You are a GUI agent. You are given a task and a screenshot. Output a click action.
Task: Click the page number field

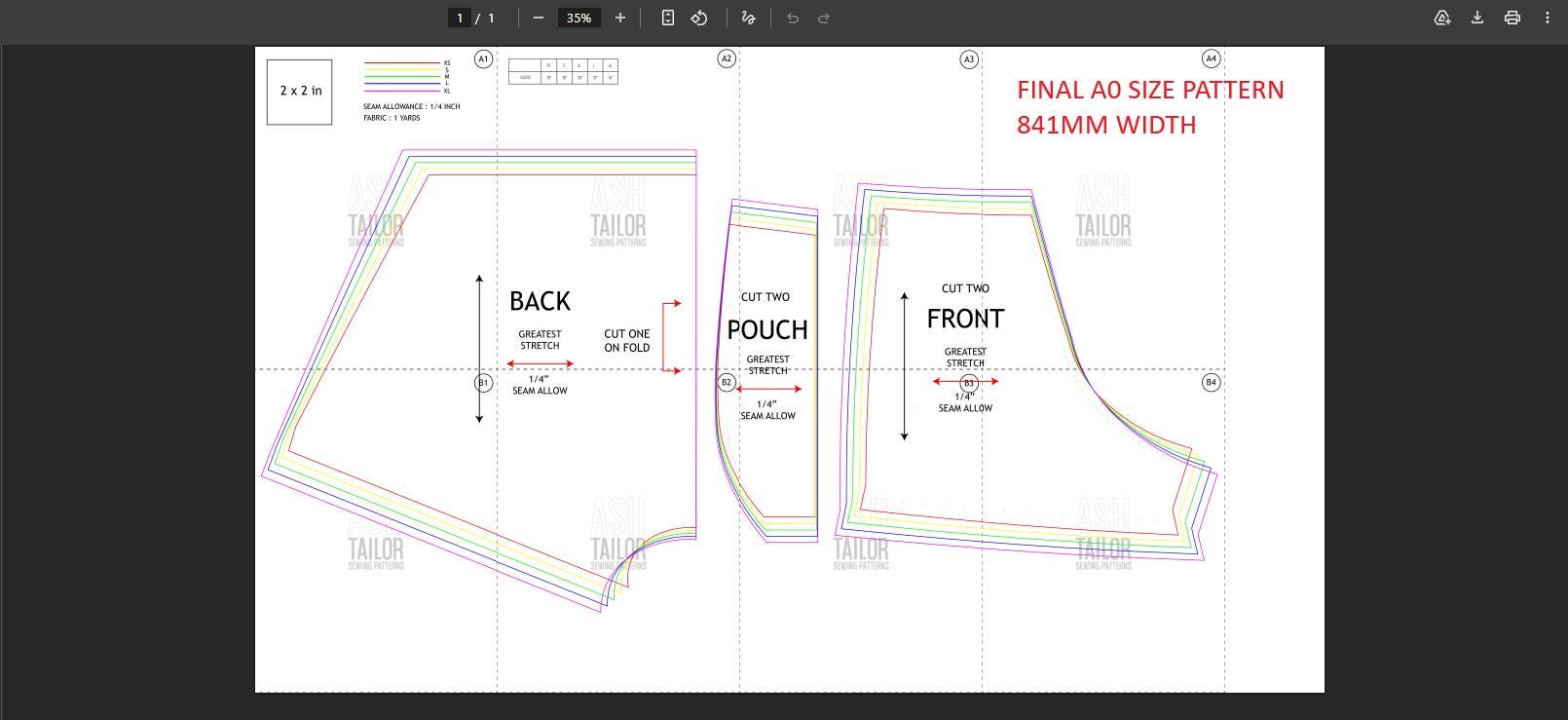tap(460, 18)
